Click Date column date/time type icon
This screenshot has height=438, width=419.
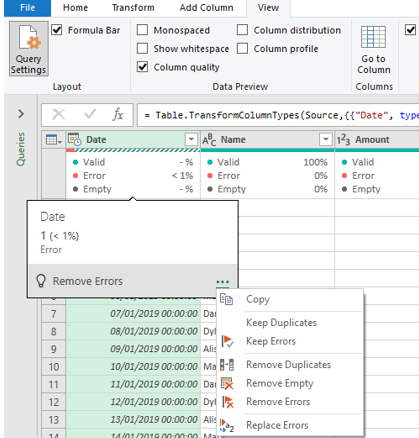coord(74,139)
